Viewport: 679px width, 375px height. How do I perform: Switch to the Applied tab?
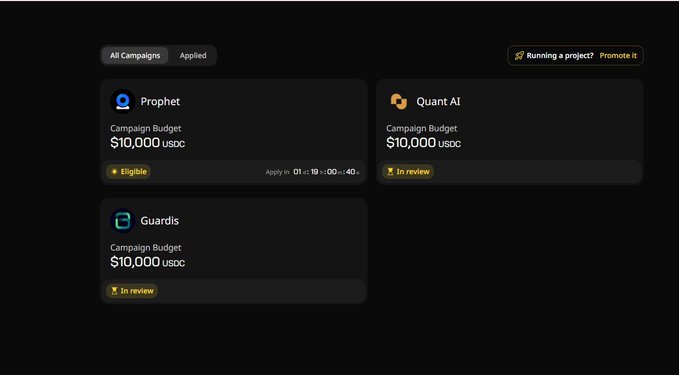click(x=193, y=55)
